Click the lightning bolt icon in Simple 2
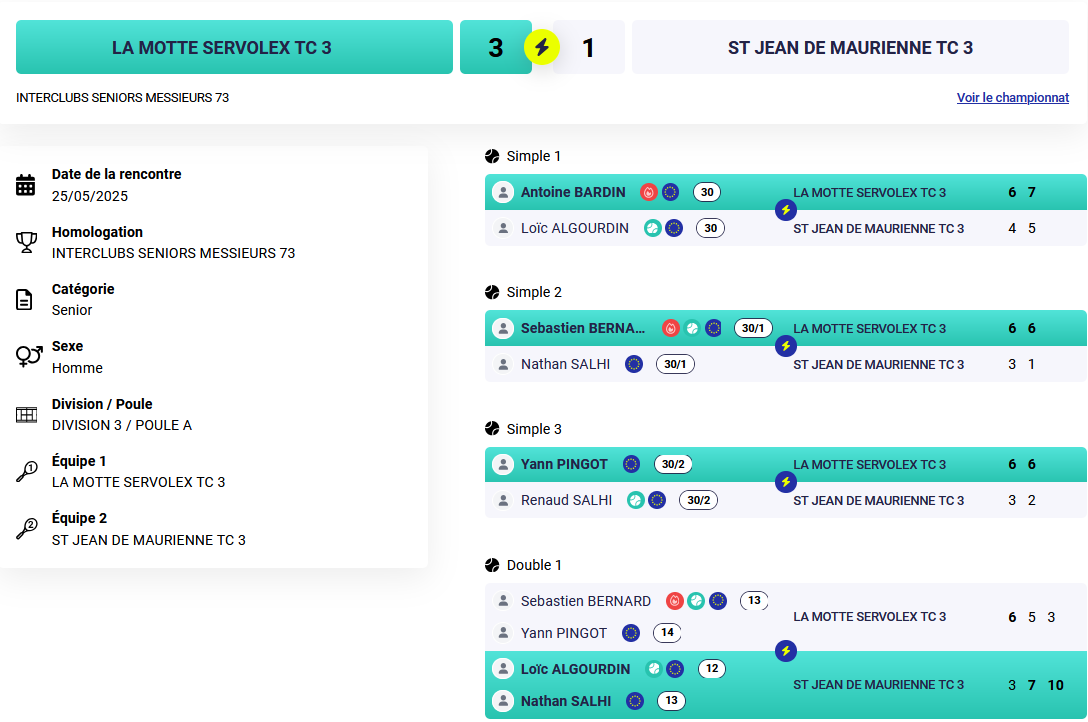The height and width of the screenshot is (722, 1088). coord(785,346)
